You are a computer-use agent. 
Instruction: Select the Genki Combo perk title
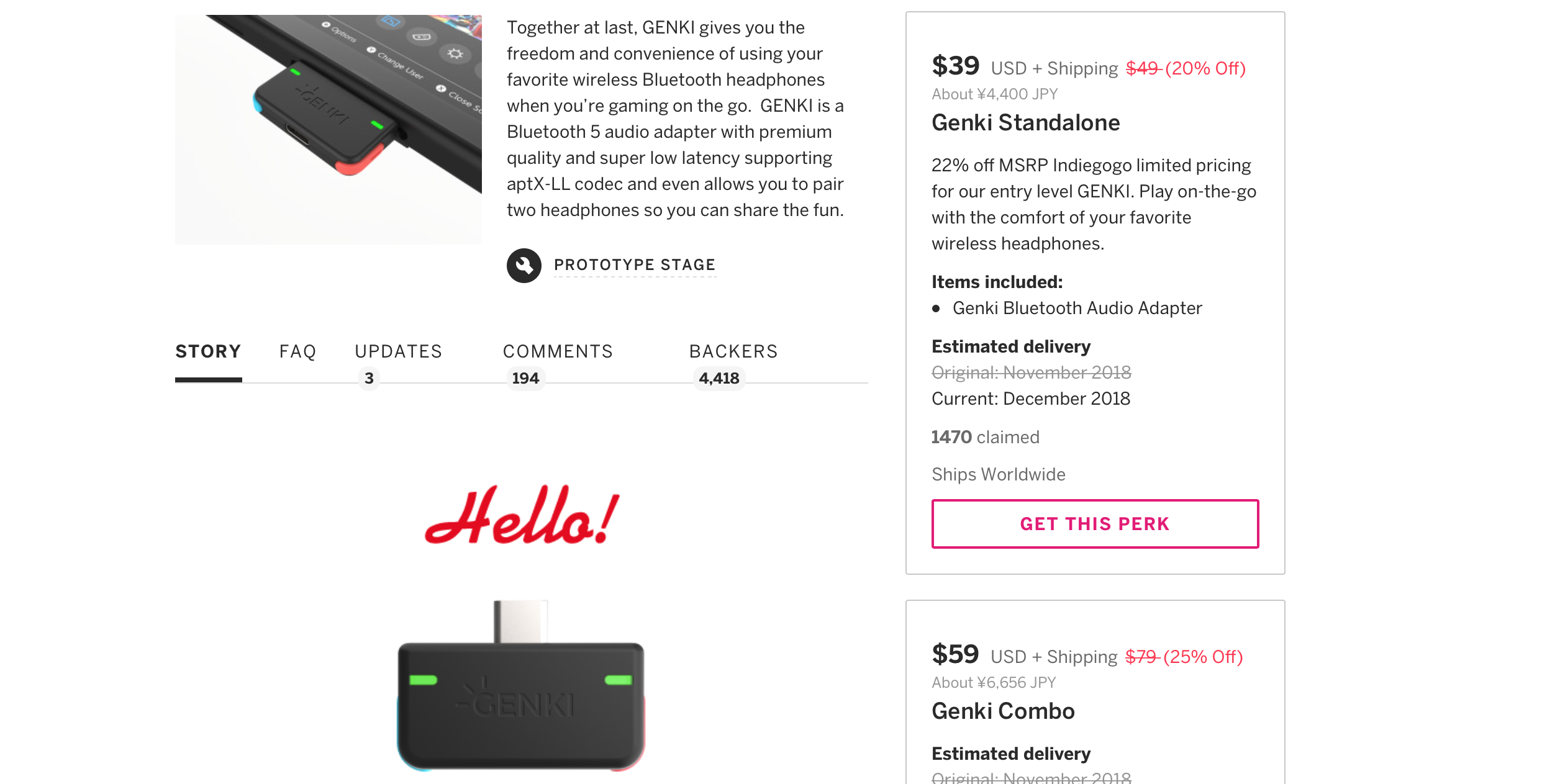coord(1003,711)
